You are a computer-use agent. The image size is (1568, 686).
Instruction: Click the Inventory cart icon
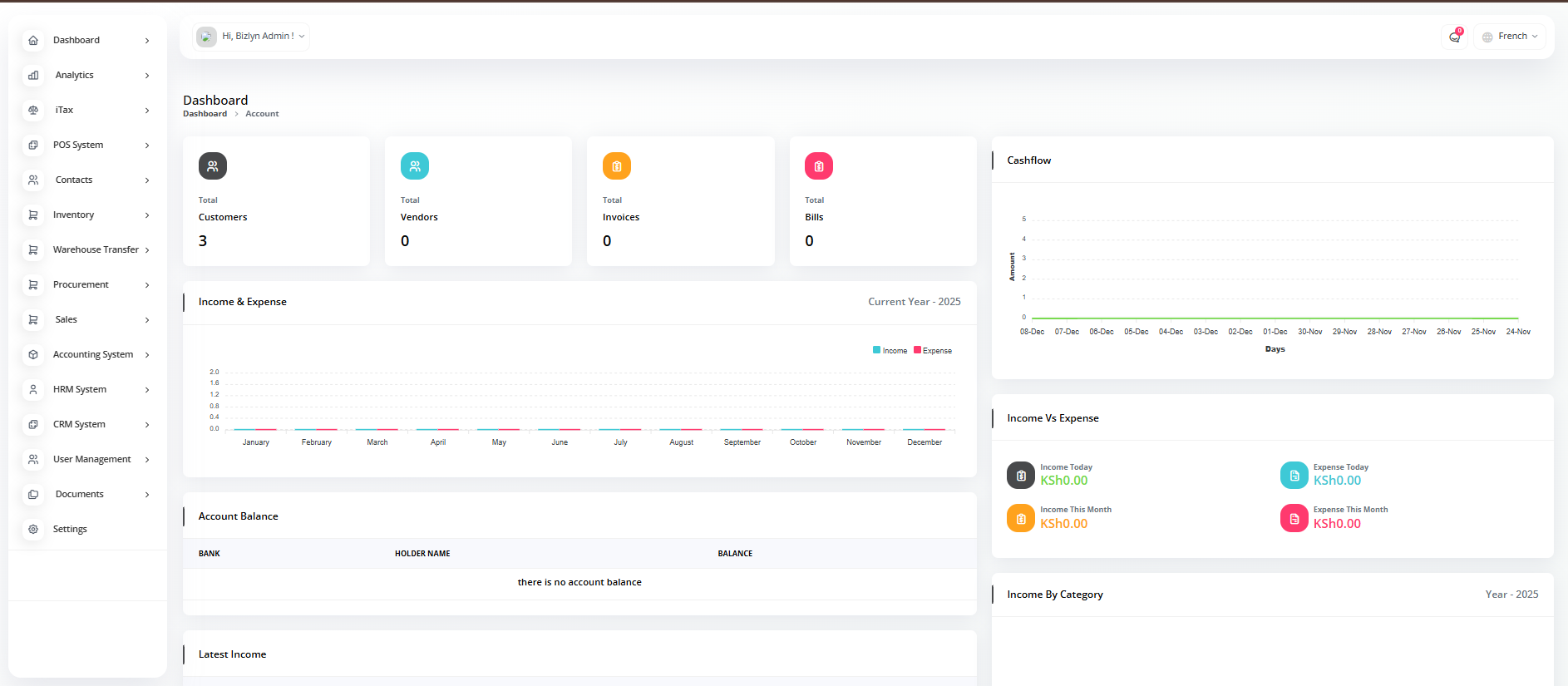coord(33,215)
